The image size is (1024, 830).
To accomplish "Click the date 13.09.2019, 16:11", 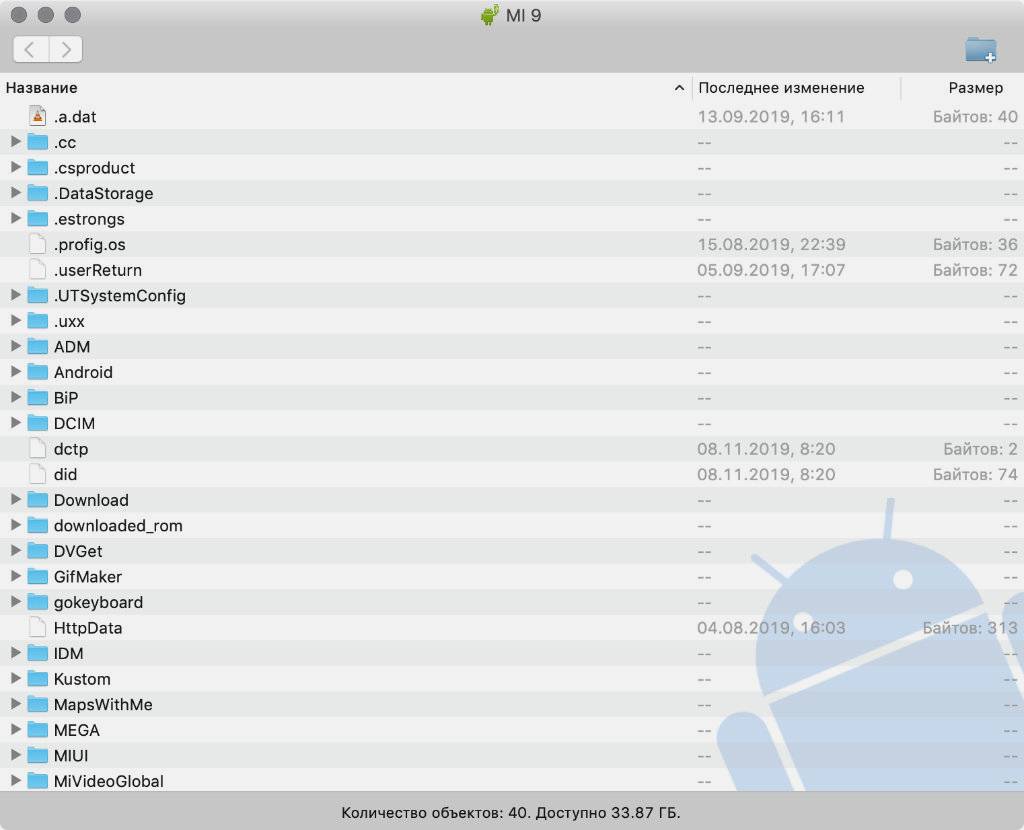I will 771,117.
